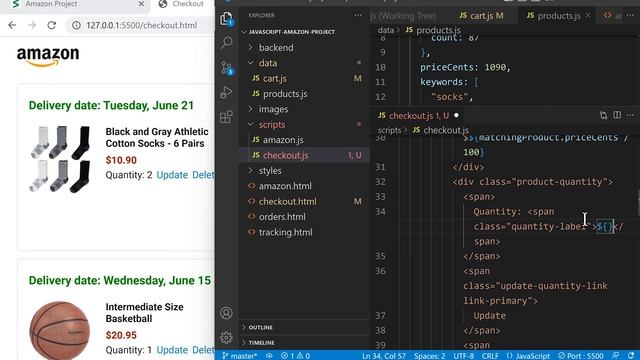Click the amazon logo on checkout page
The height and width of the screenshot is (360, 640).
pos(48,56)
